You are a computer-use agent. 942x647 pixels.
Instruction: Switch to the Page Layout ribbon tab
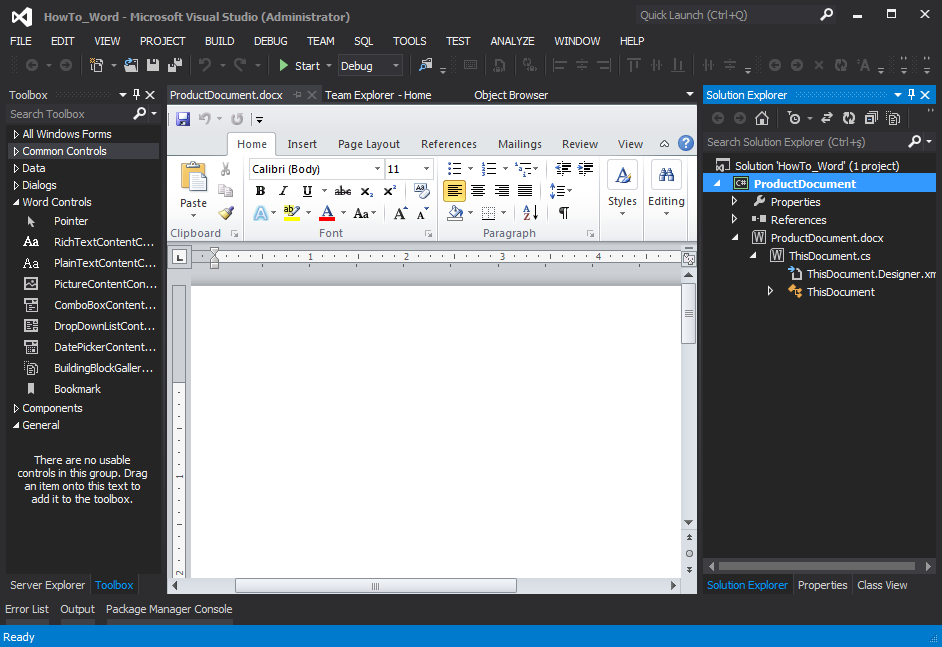click(368, 144)
